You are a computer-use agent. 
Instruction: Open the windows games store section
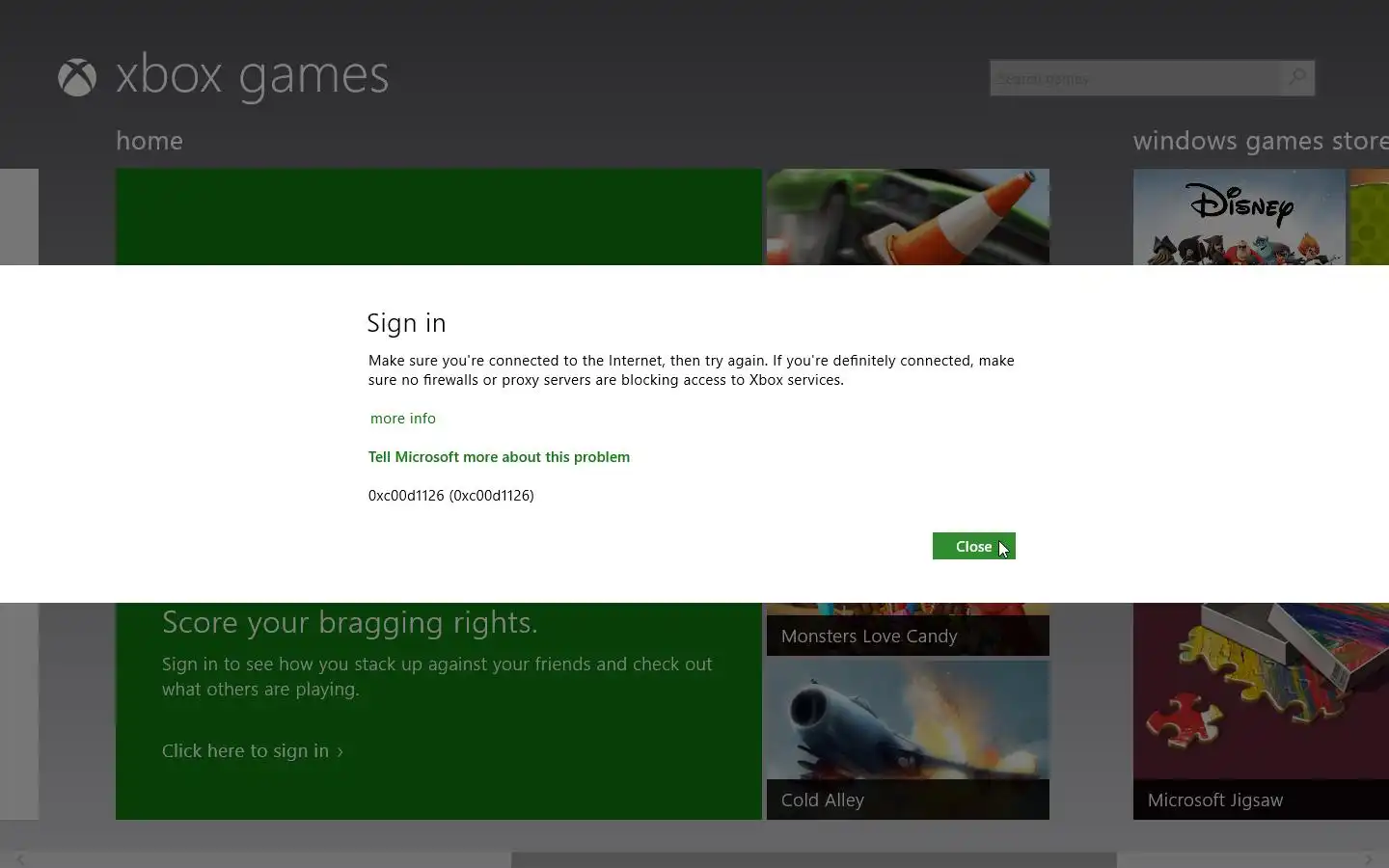coord(1261,141)
